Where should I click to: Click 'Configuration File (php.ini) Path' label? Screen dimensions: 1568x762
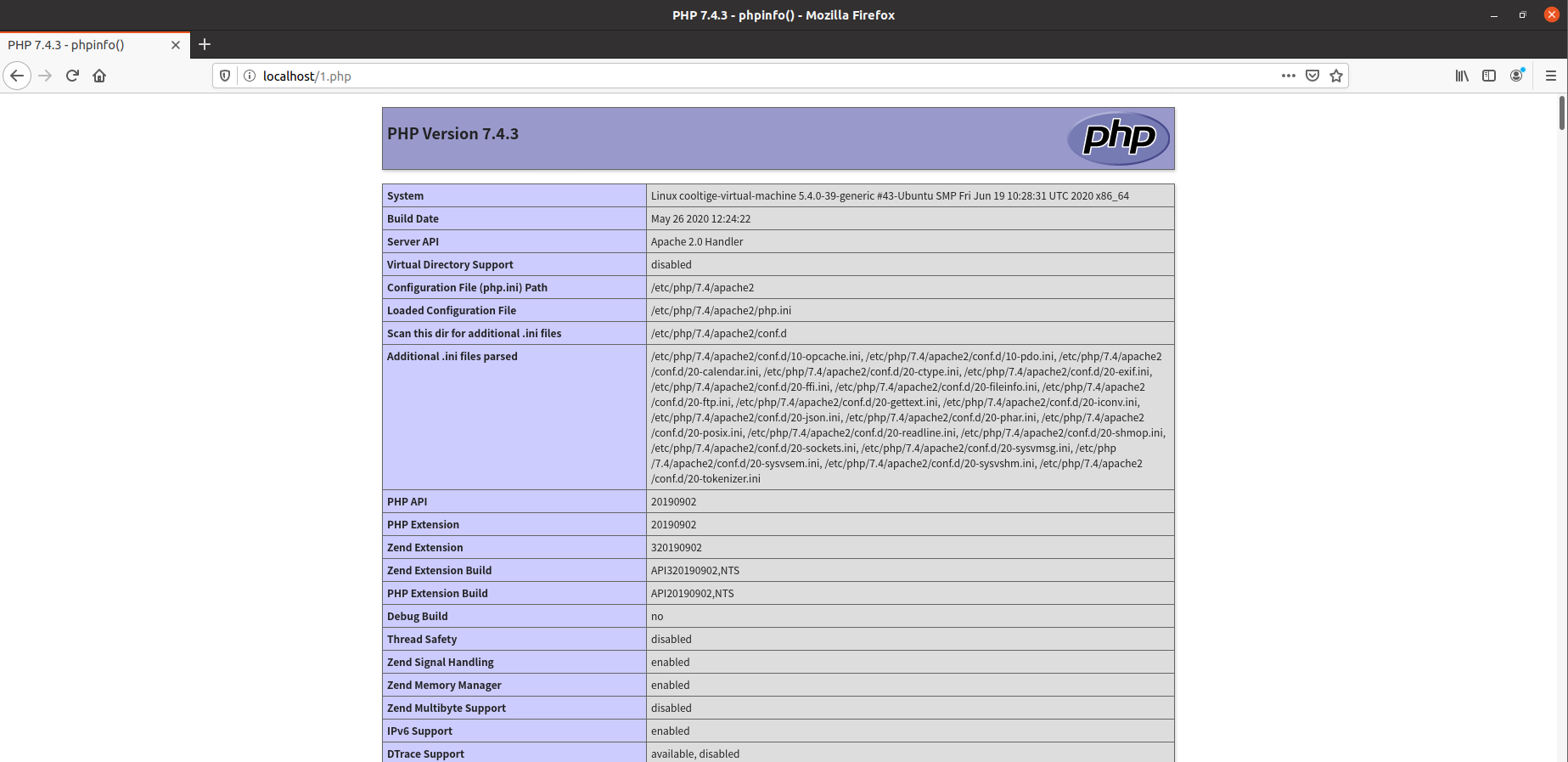tap(467, 287)
